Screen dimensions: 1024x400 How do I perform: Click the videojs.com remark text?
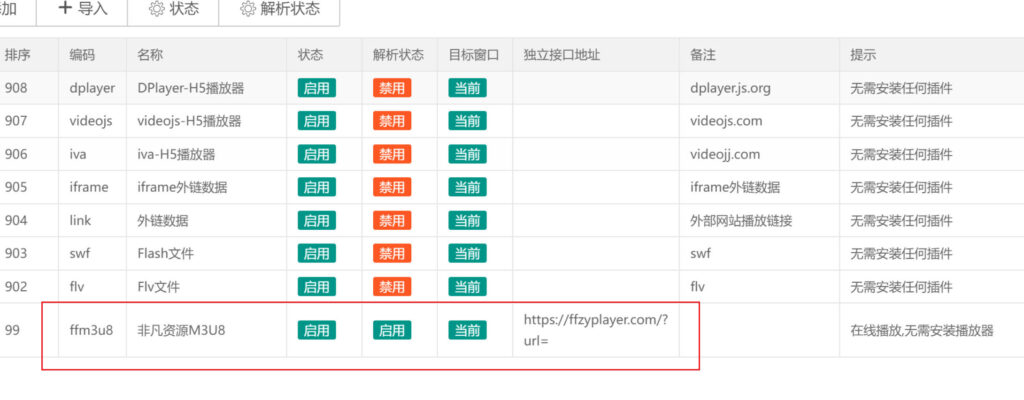pos(726,121)
